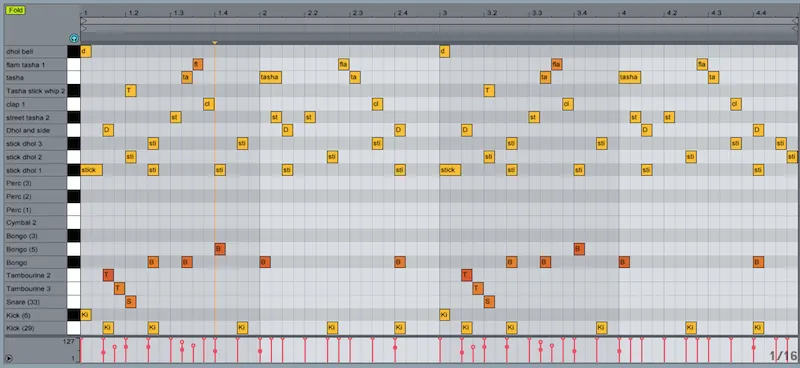
Task: Audition the black piano key beside Kick (6)
Action: point(73,315)
